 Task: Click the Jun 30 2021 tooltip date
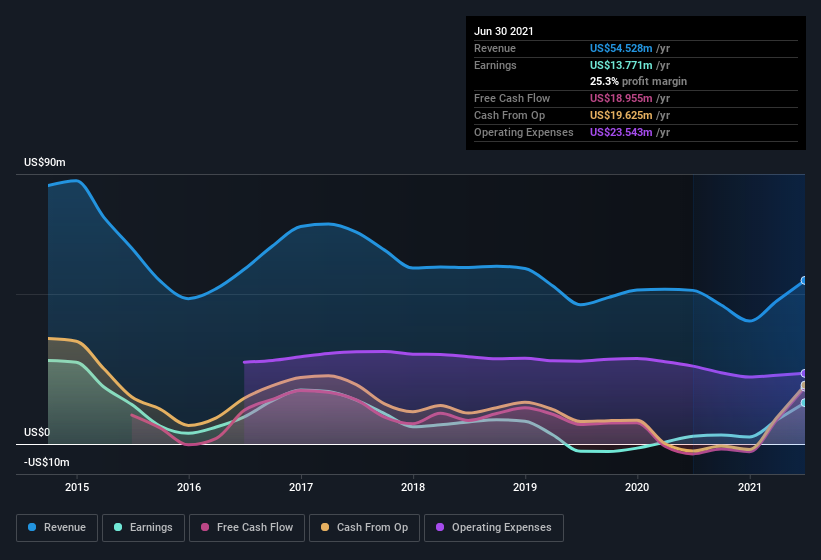point(504,31)
